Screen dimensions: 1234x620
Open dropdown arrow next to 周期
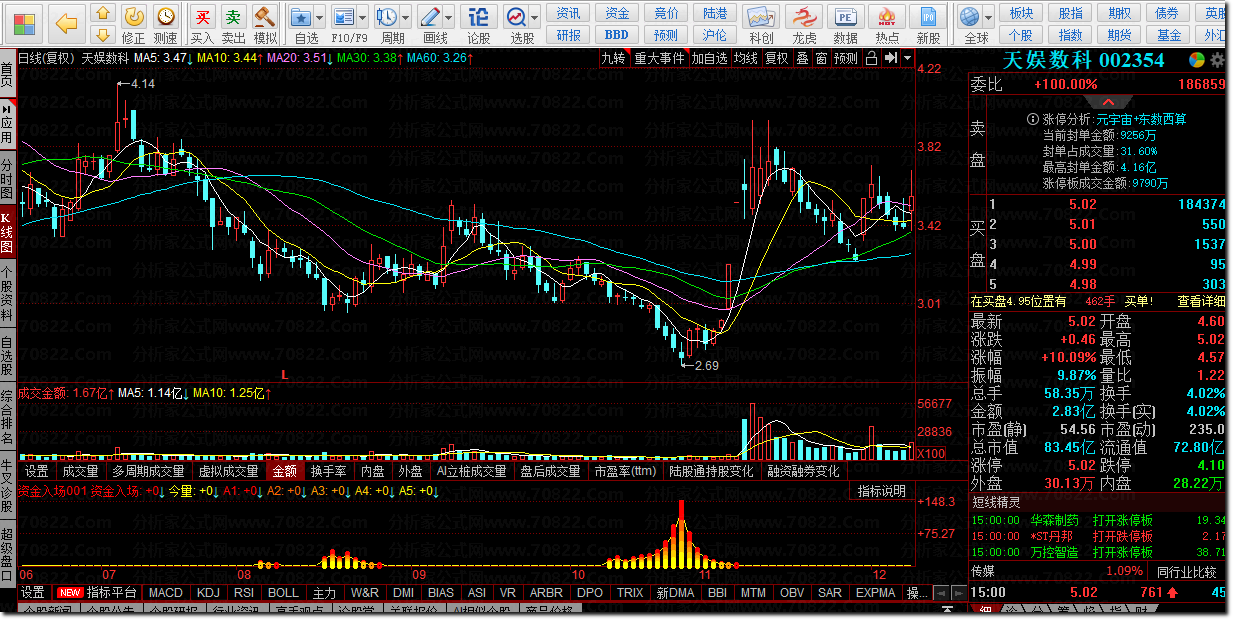[405, 18]
